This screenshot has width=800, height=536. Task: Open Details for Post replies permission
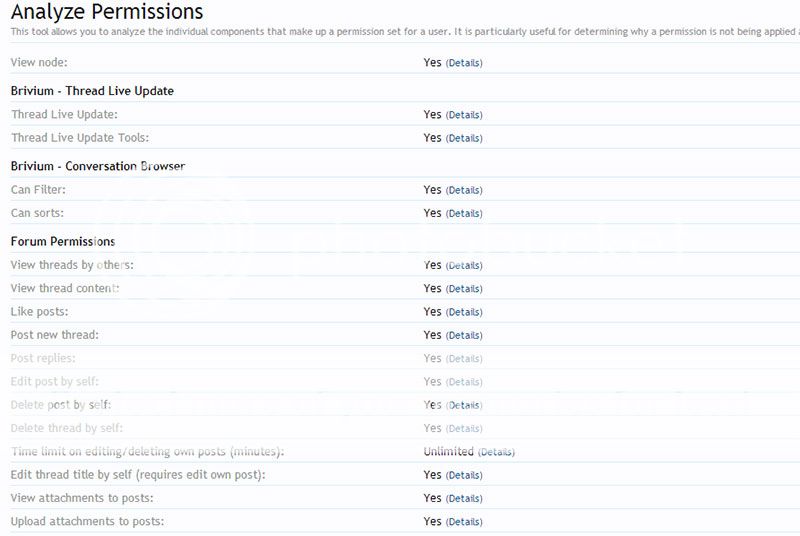464,359
